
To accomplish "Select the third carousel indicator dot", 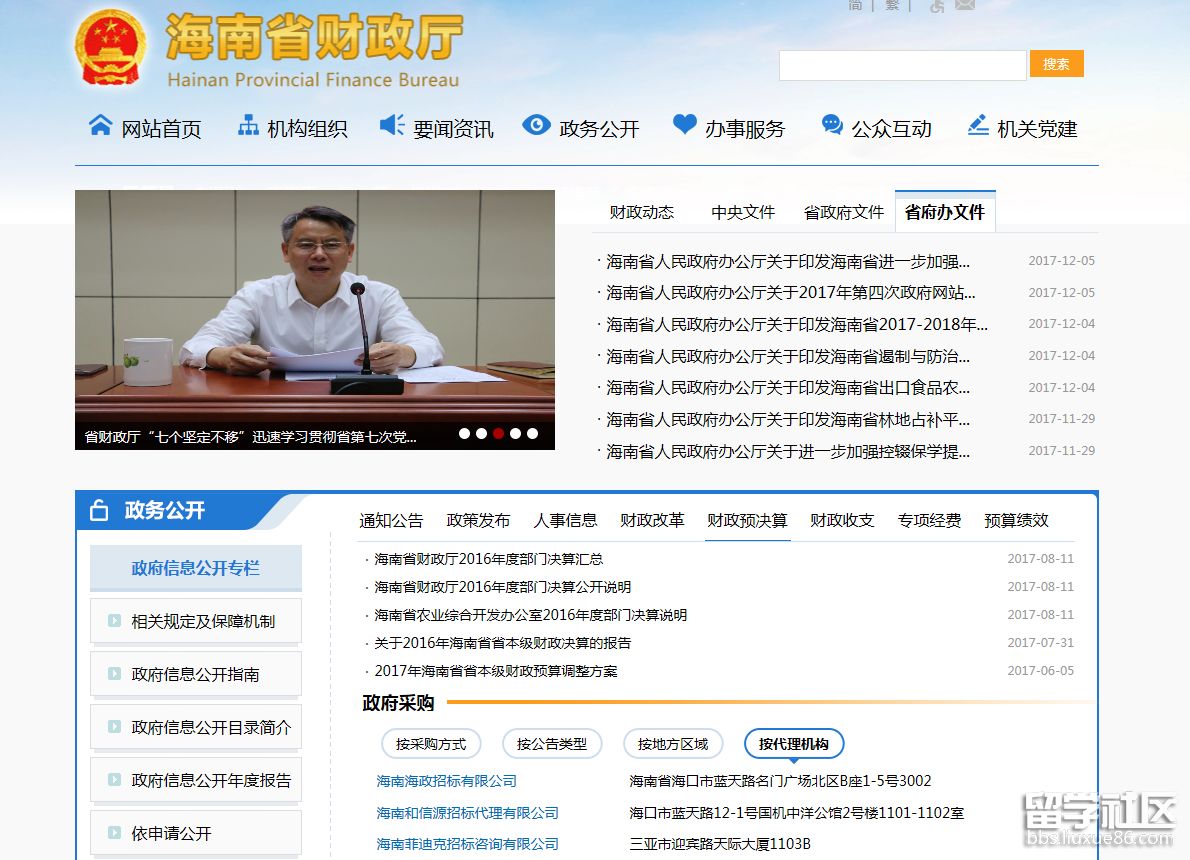I will [x=499, y=434].
